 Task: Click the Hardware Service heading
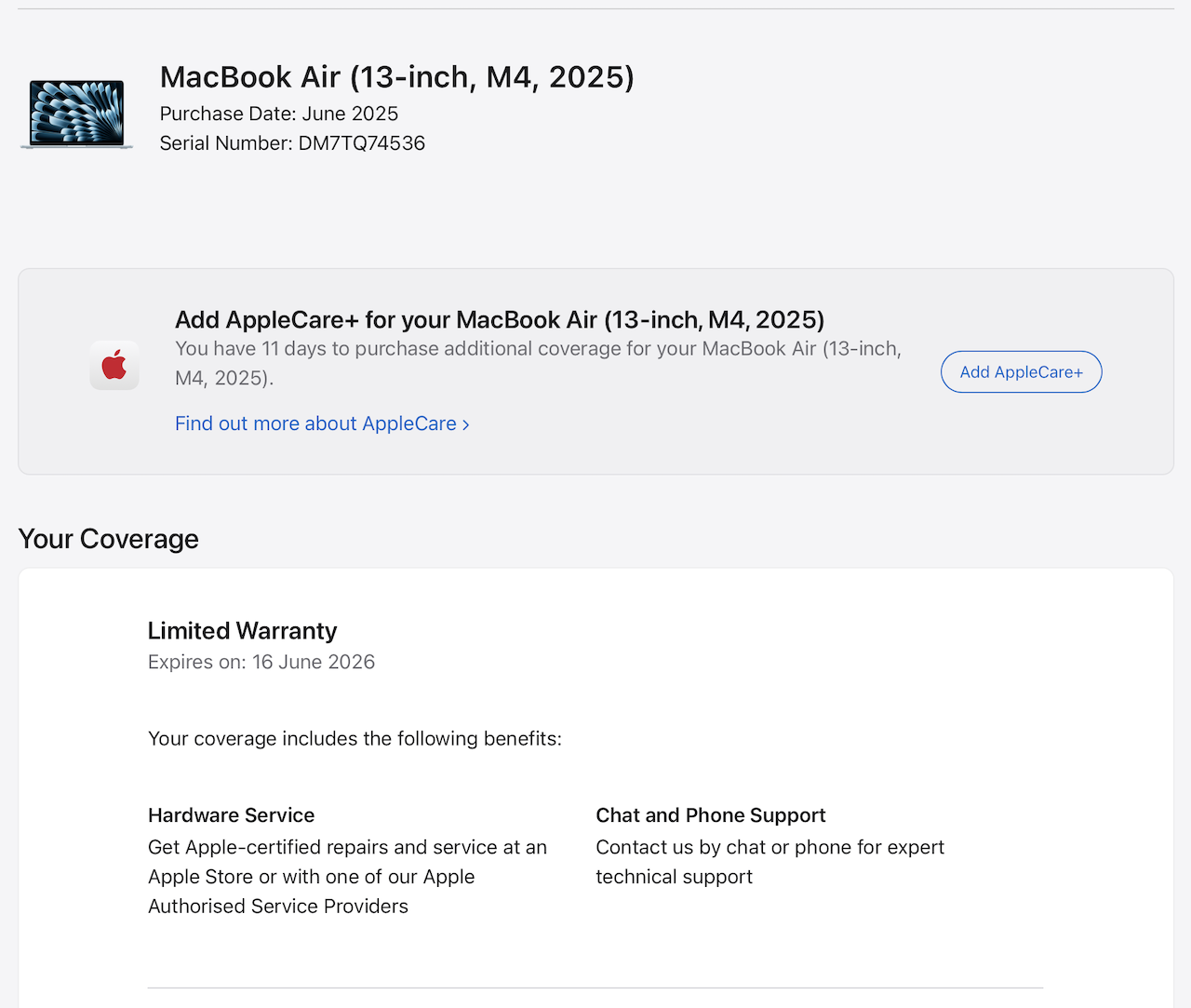pyautogui.click(x=231, y=815)
